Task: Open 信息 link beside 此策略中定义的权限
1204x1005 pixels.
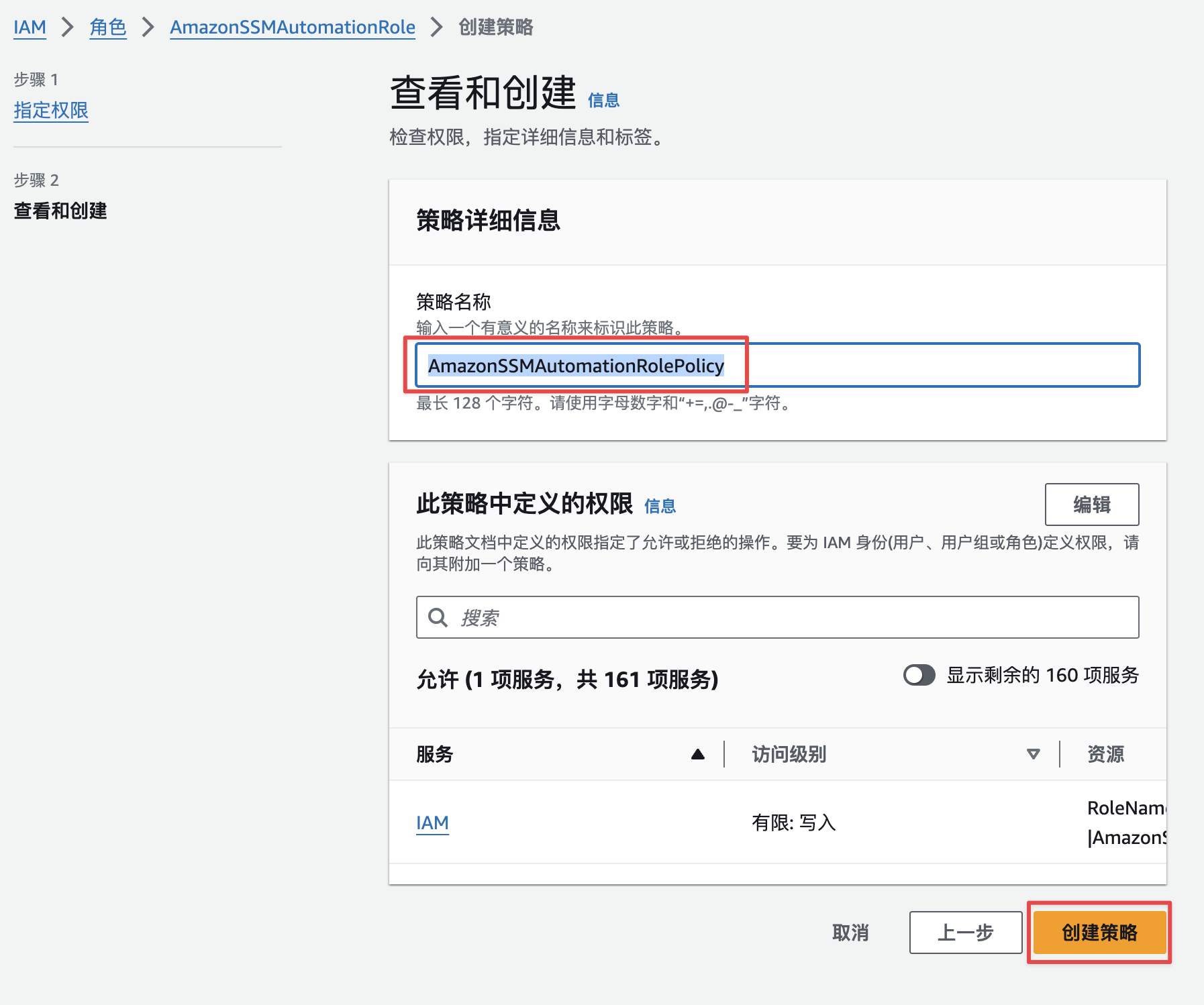Action: click(x=660, y=506)
